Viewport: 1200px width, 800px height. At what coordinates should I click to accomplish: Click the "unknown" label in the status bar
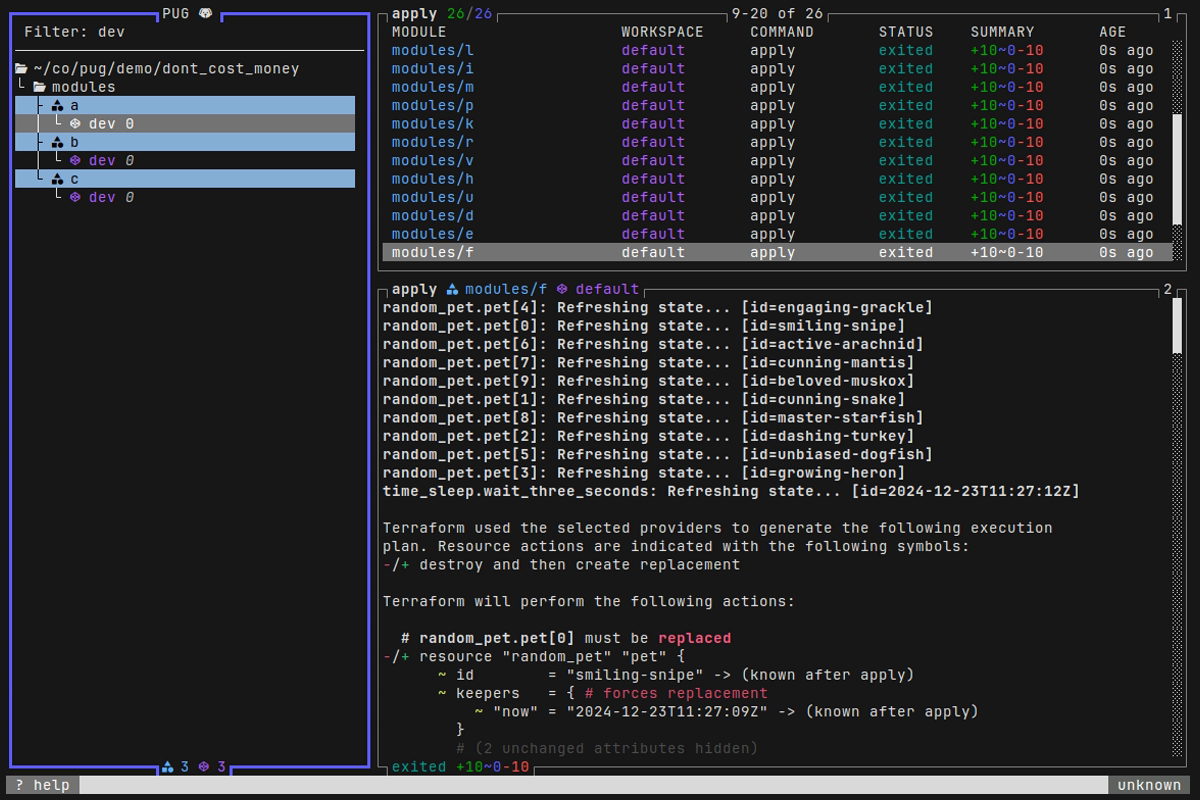tap(1148, 785)
